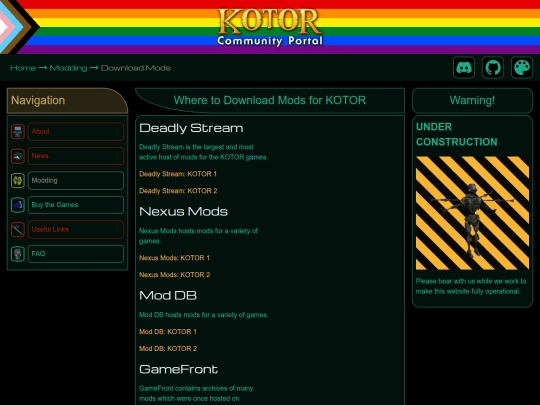This screenshot has height=405, width=540.
Task: Click the Warning! panel header
Action: point(472,101)
